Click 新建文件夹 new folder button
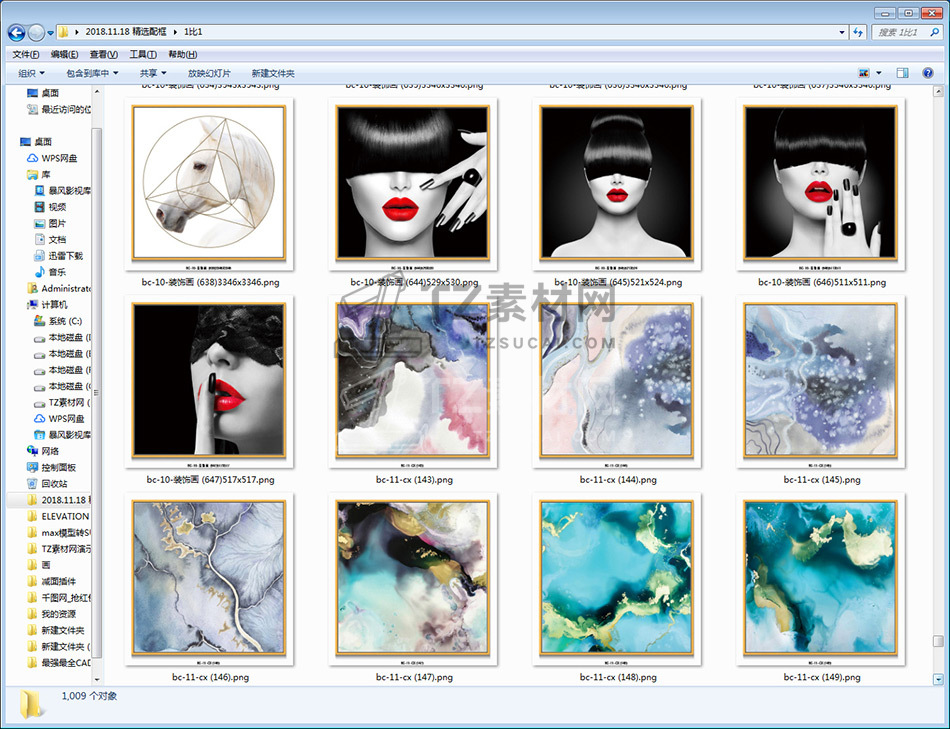The height and width of the screenshot is (729, 950). (273, 73)
